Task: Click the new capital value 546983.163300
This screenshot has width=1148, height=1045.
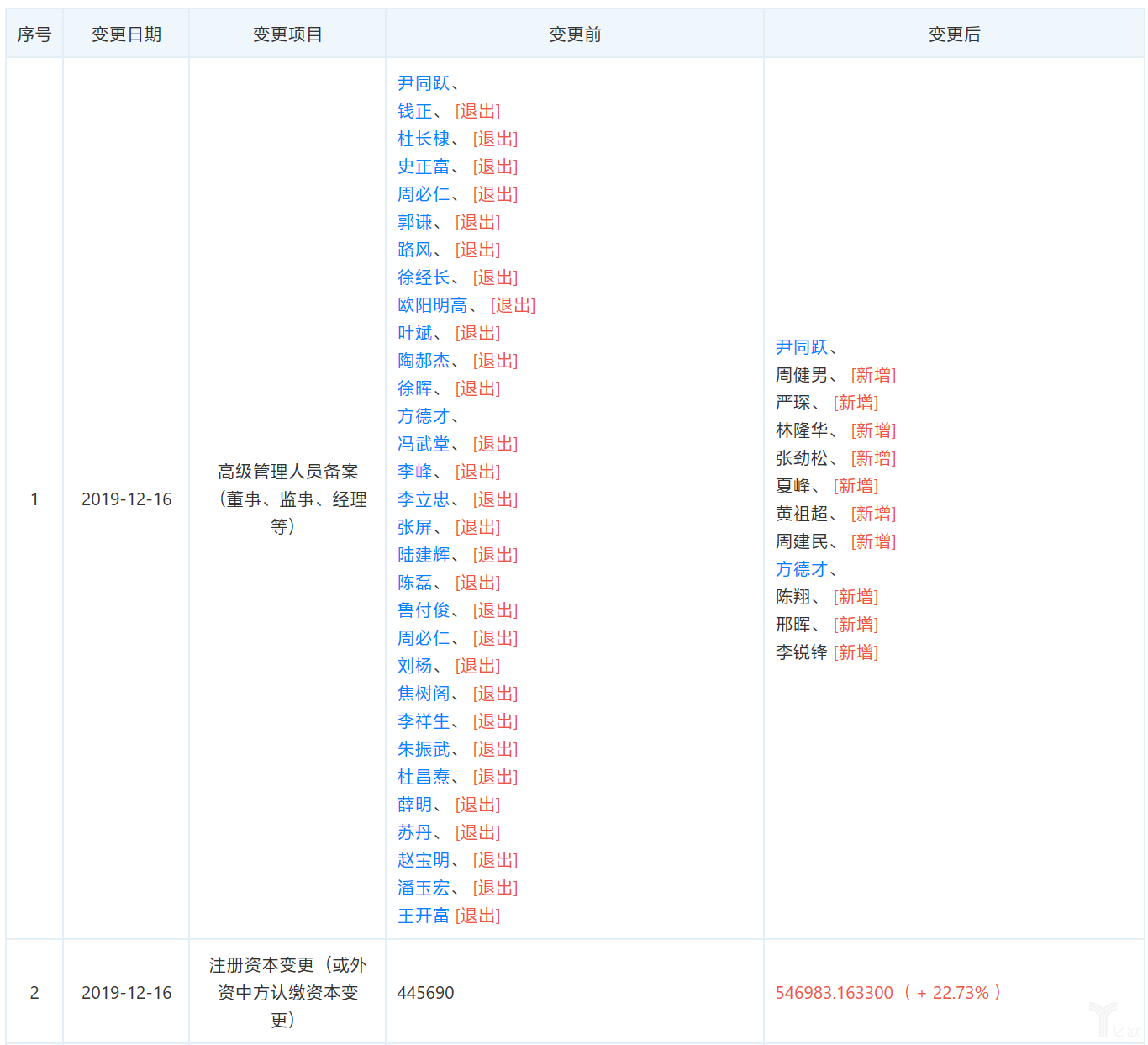Action: pyautogui.click(x=835, y=993)
